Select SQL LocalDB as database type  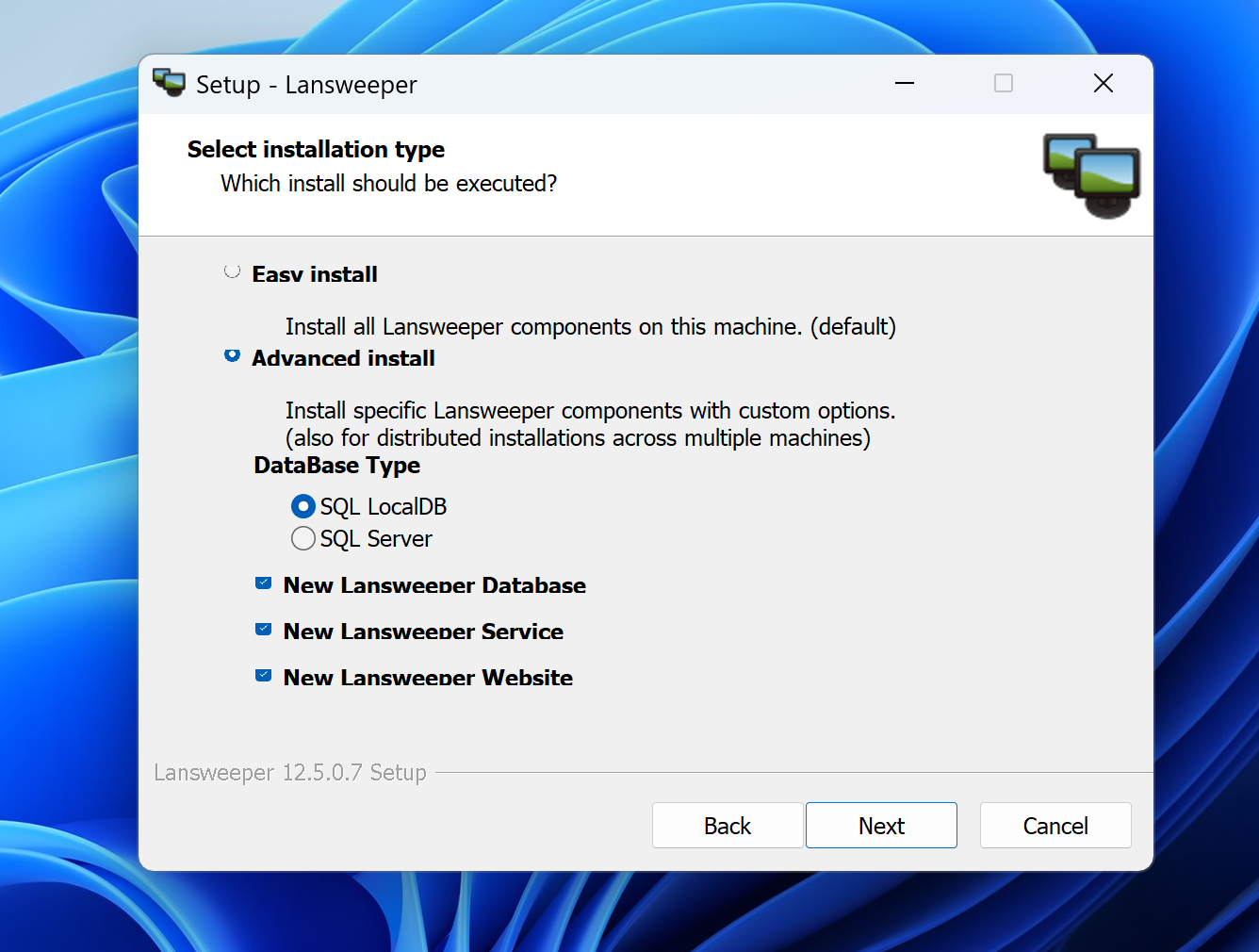coord(303,507)
